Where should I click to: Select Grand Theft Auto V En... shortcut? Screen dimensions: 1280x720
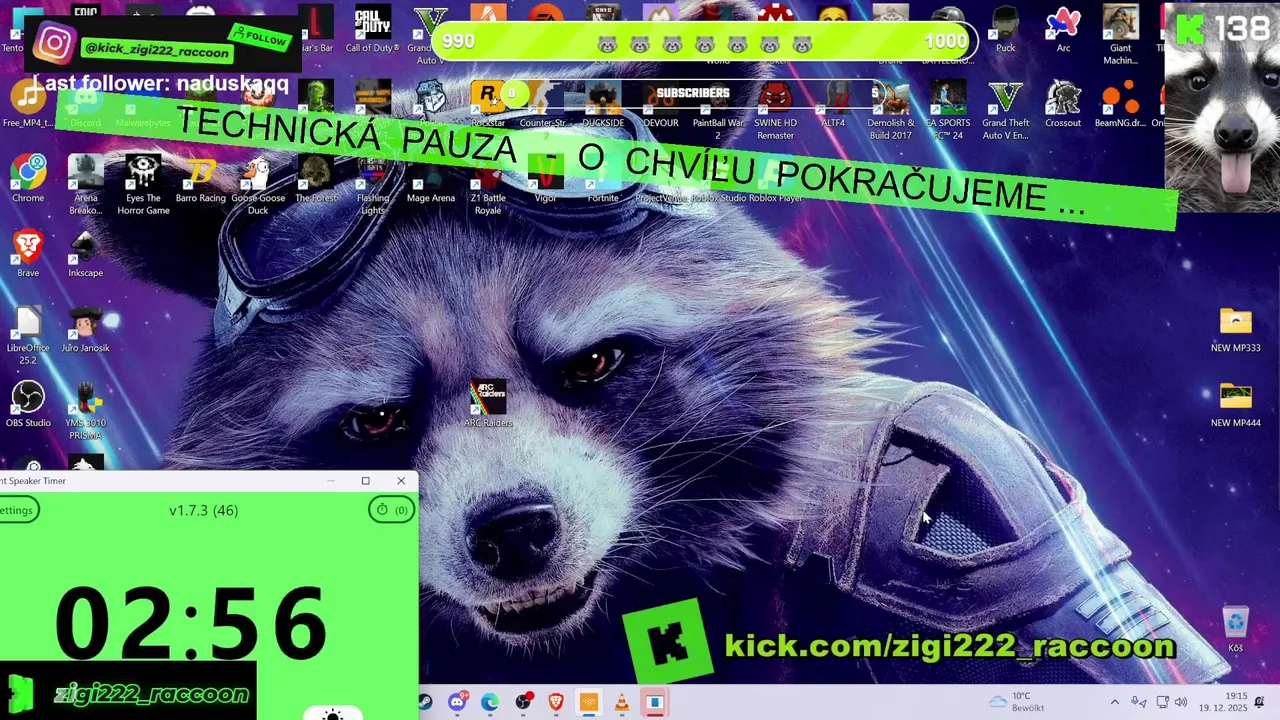coord(1005,110)
